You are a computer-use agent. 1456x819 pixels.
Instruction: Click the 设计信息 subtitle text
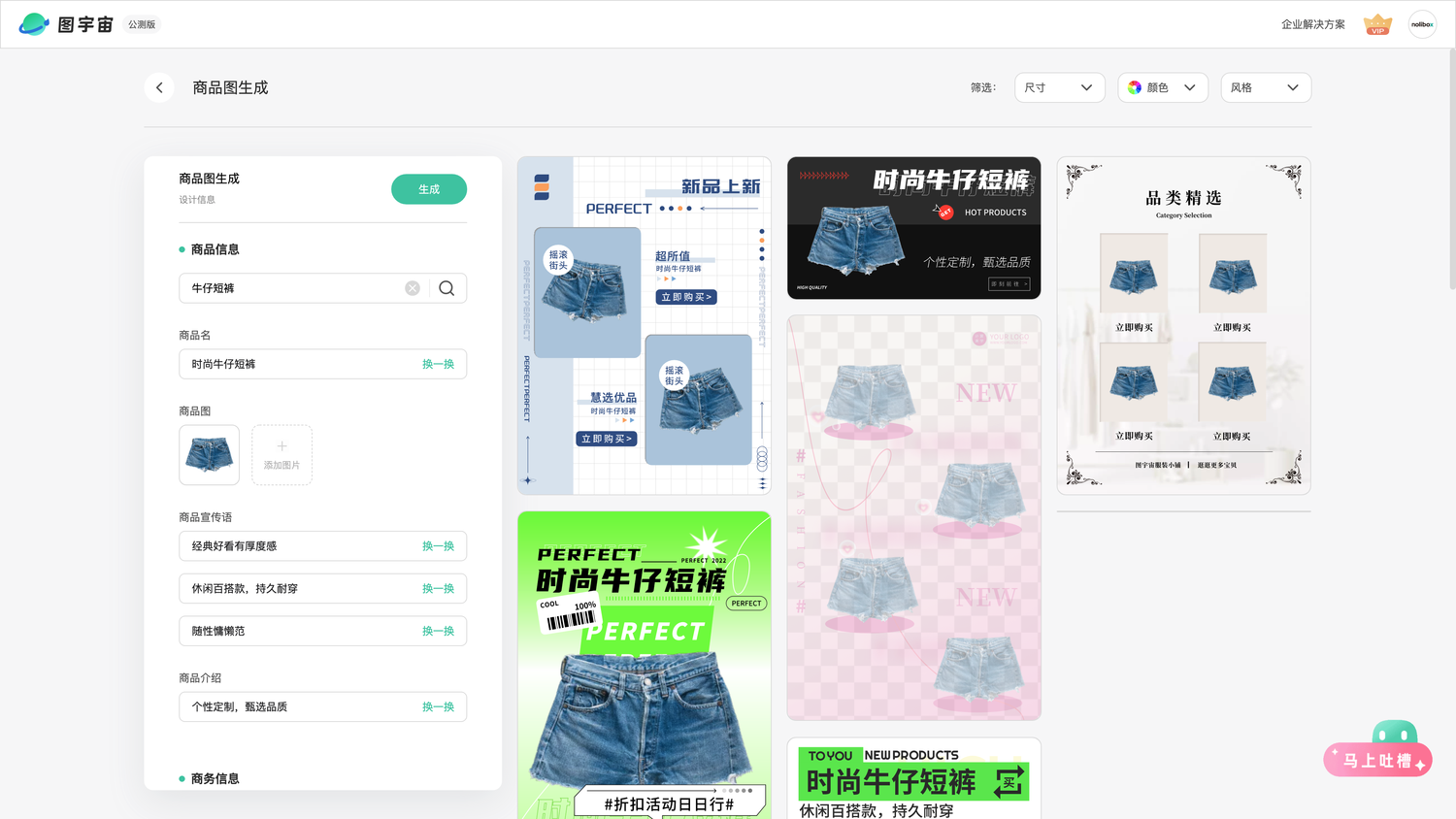(x=197, y=200)
